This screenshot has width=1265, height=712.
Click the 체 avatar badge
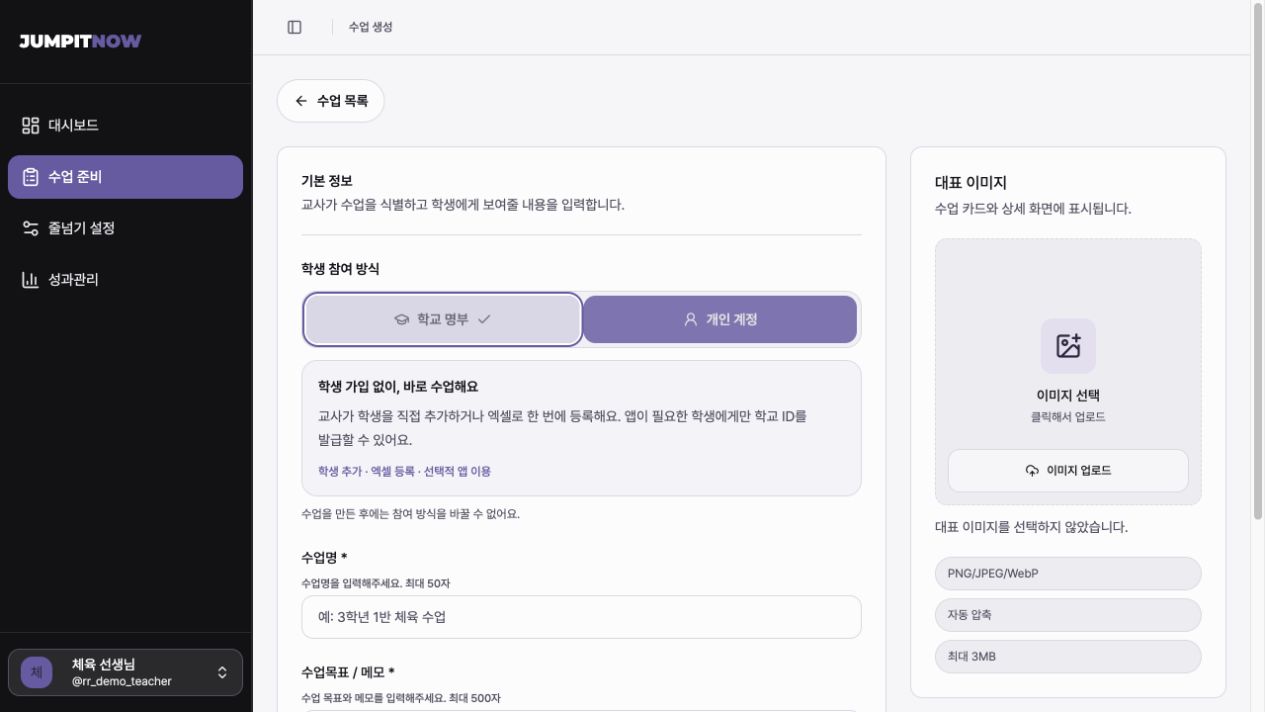click(37, 673)
